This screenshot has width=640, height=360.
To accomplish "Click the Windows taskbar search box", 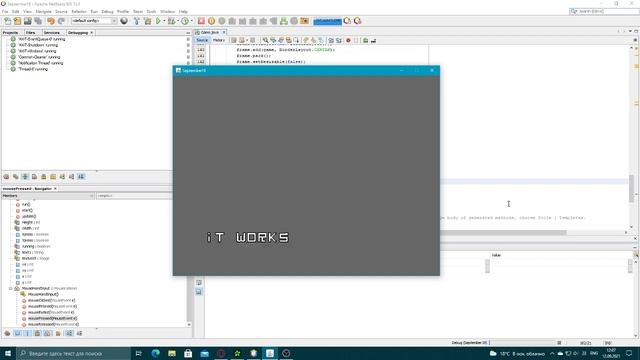I will (x=73, y=353).
